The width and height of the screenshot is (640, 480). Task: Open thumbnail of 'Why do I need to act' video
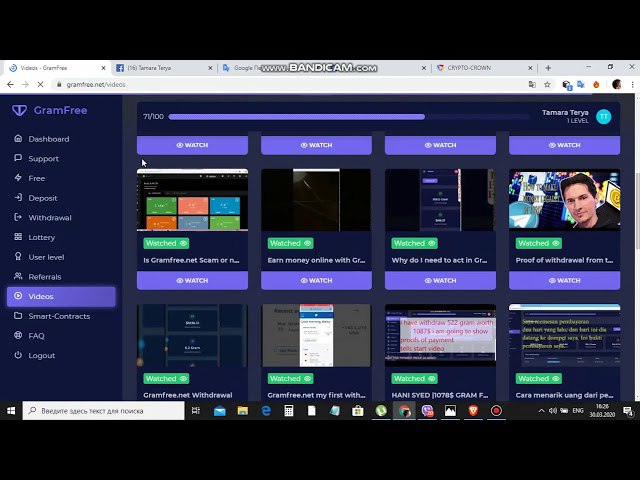point(440,200)
